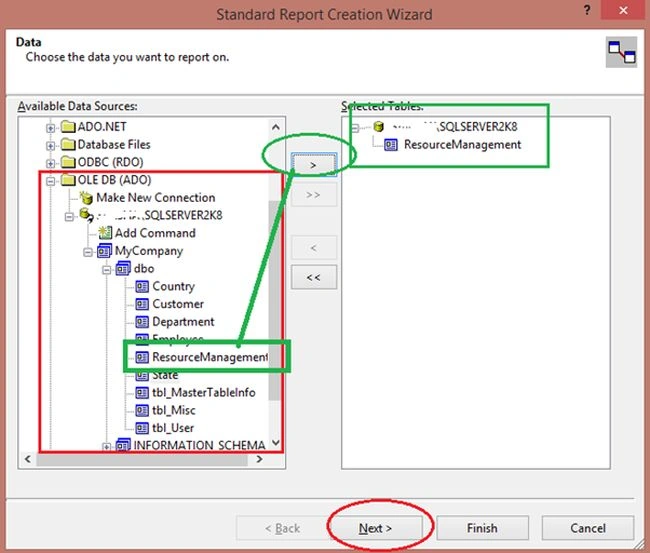The width and height of the screenshot is (650, 553).
Task: Click the single > add table button
Action: [x=314, y=165]
